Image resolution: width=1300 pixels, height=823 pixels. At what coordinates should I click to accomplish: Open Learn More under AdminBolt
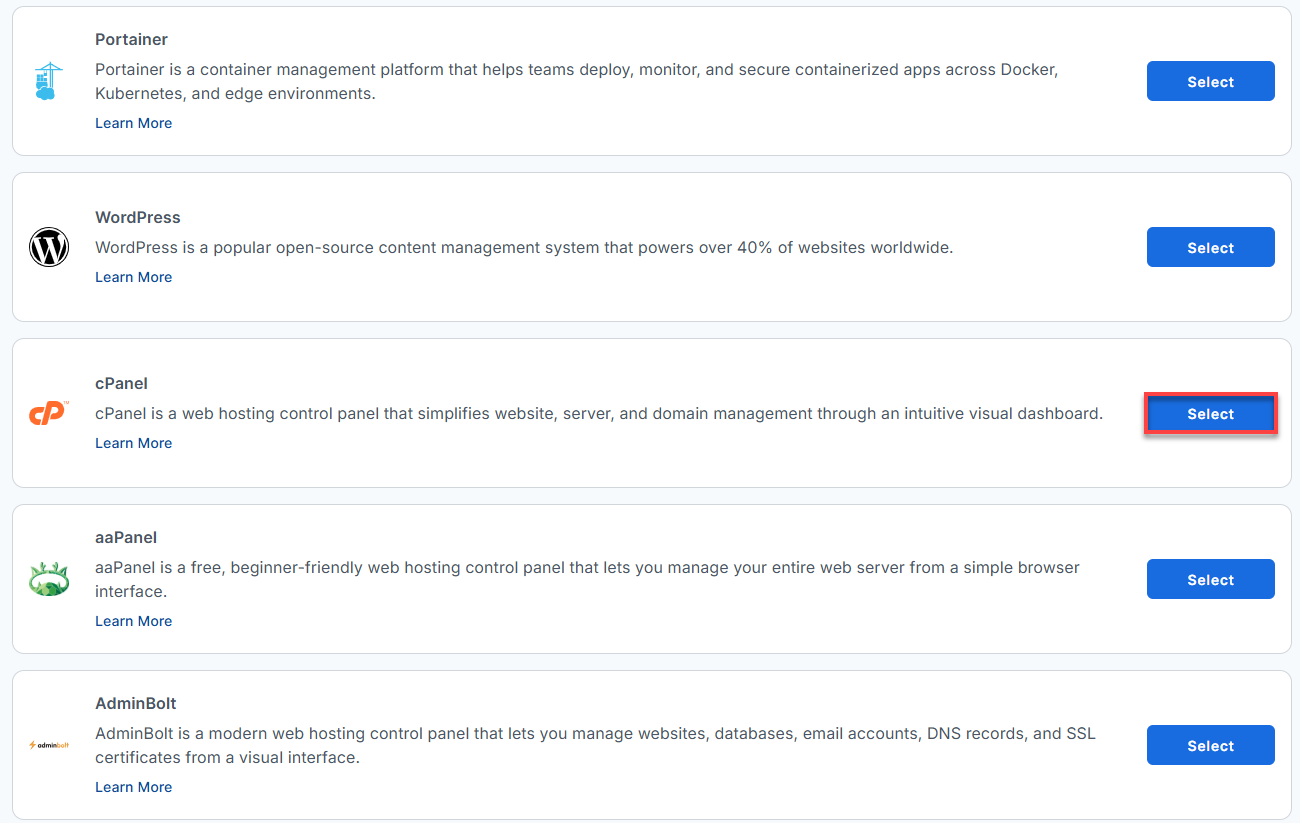coord(133,787)
